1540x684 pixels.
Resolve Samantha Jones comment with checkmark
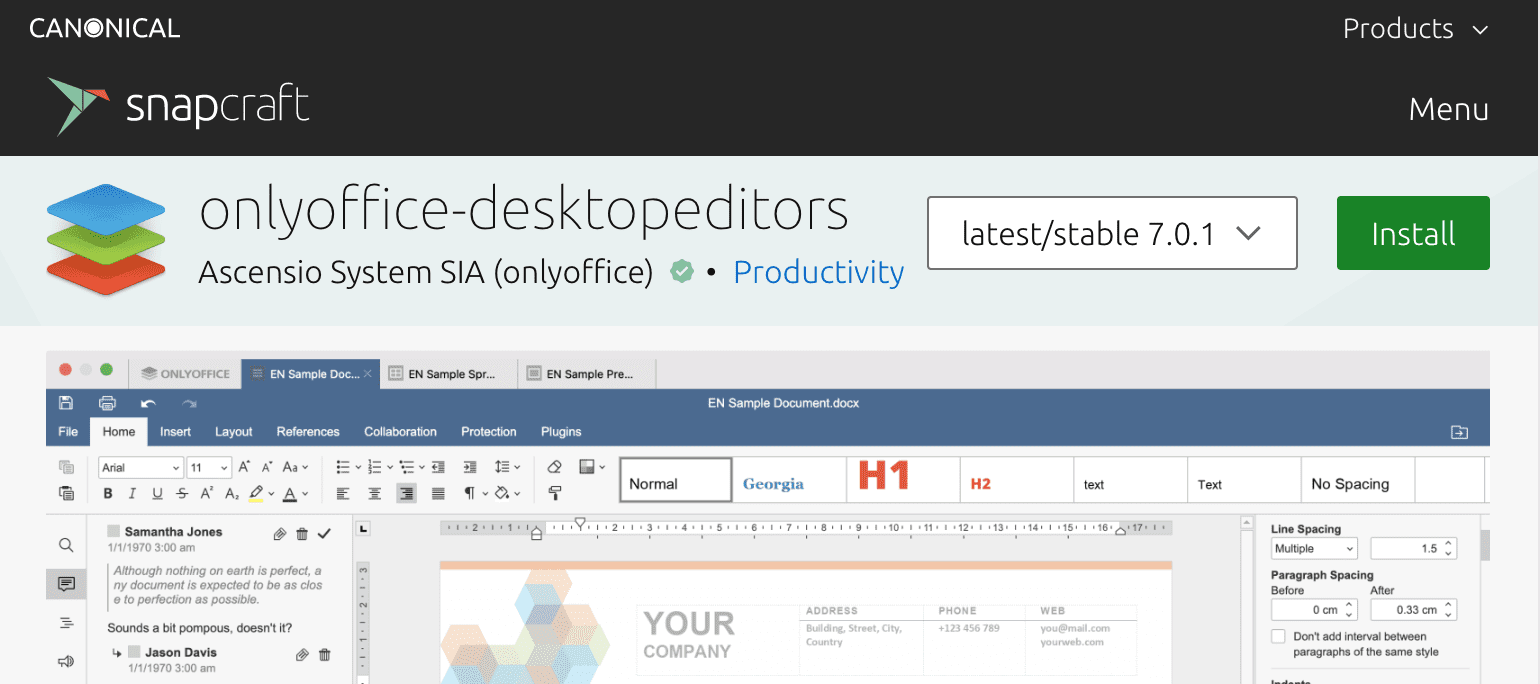point(324,534)
